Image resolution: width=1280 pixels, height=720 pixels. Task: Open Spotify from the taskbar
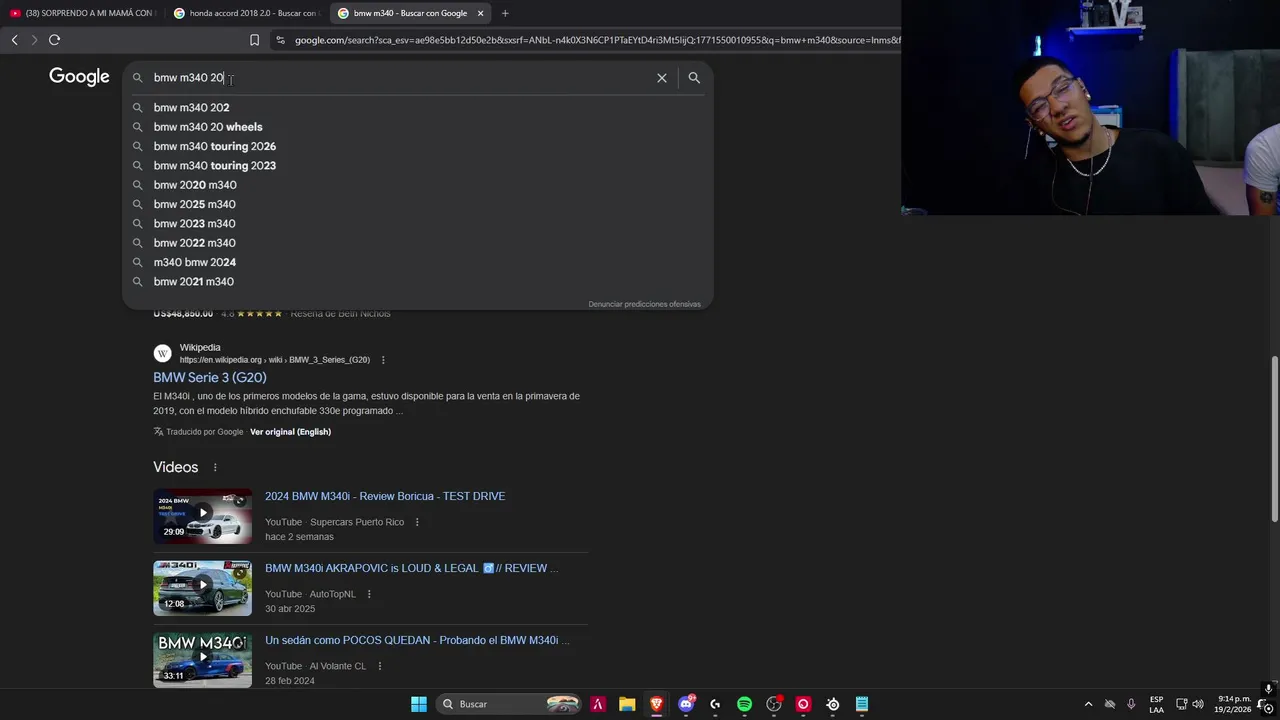tap(744, 704)
